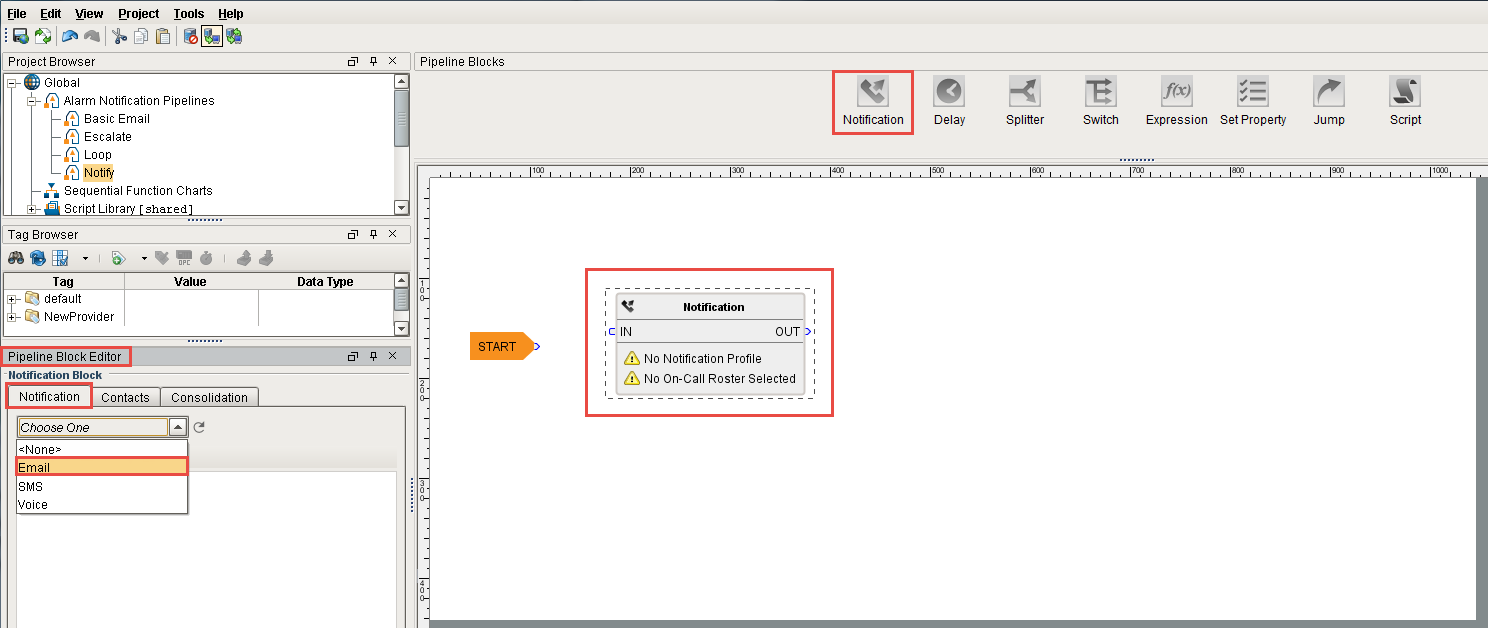The image size is (1488, 628).
Task: Select the Notify pipeline in Project Browser
Action: 99,172
